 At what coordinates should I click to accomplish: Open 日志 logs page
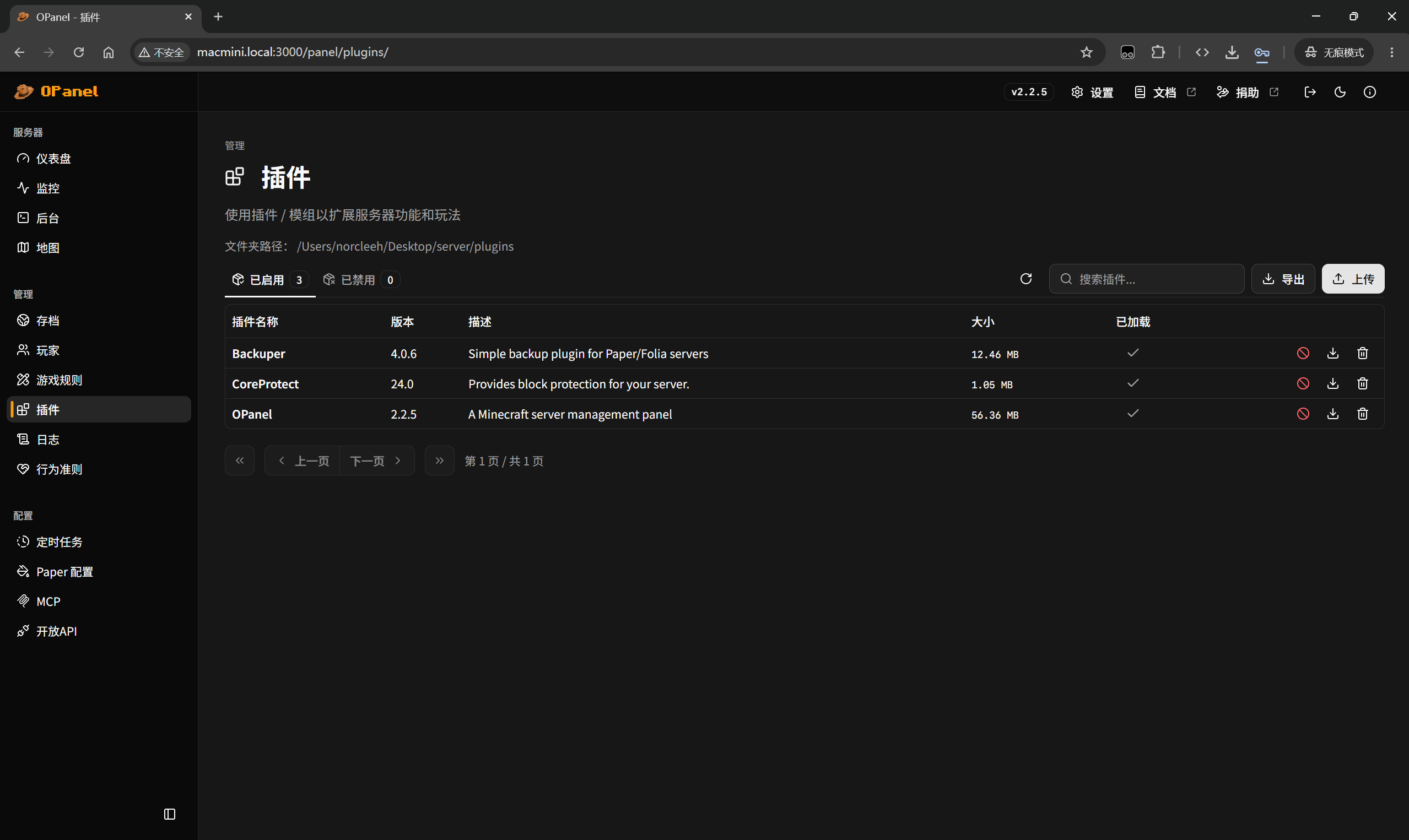point(99,439)
